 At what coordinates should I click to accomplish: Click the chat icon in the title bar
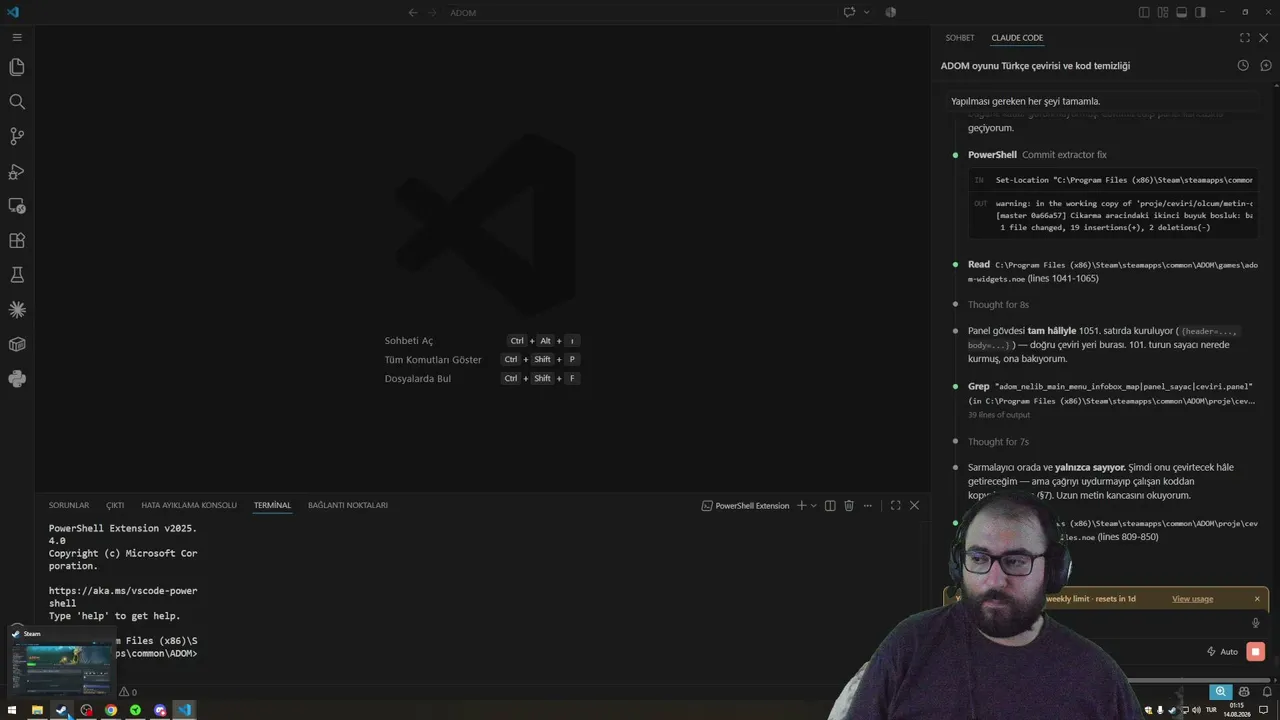coord(849,12)
